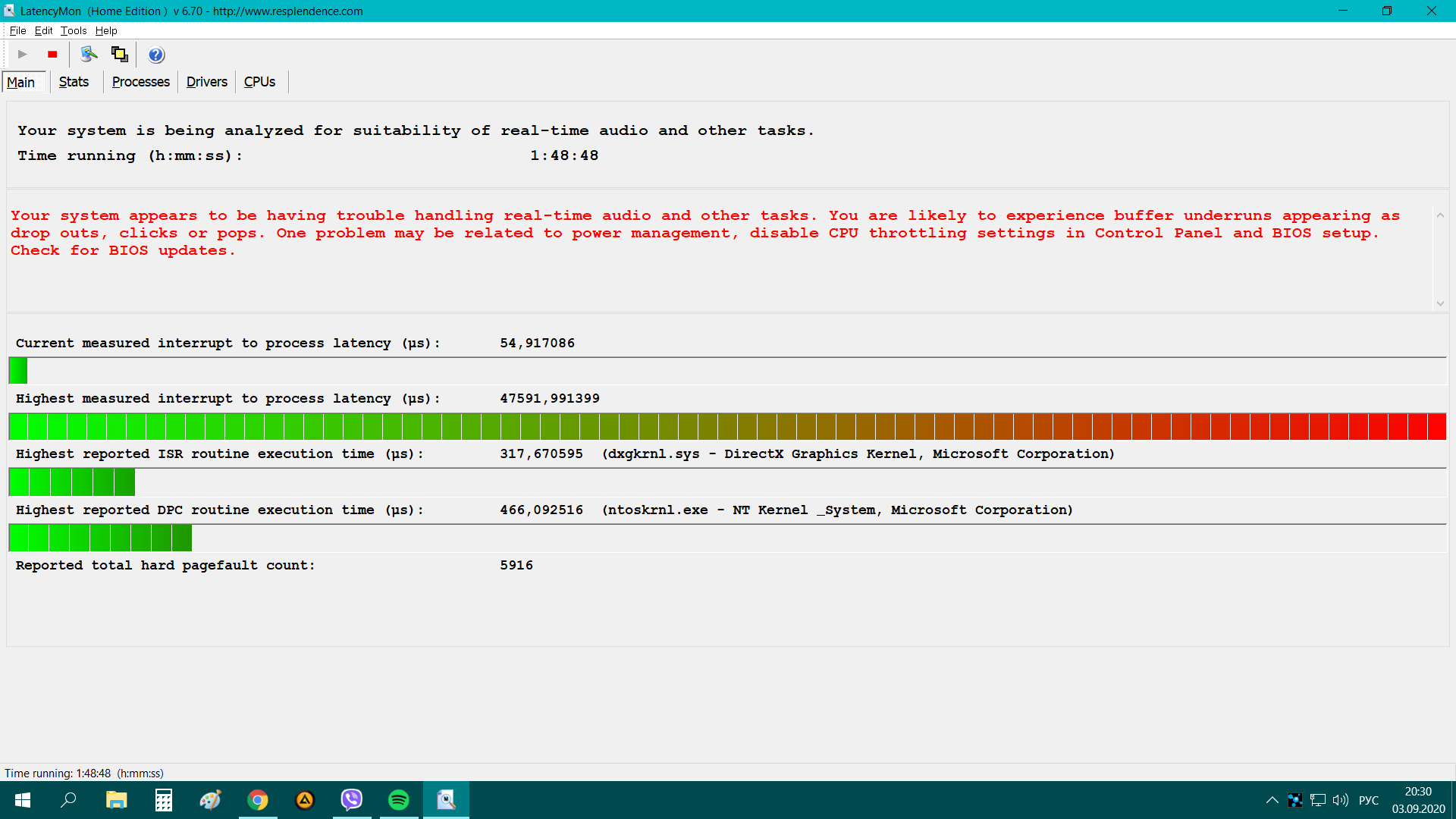This screenshot has height=819, width=1456.
Task: Open Spotify from the taskbar
Action: pyautogui.click(x=398, y=800)
